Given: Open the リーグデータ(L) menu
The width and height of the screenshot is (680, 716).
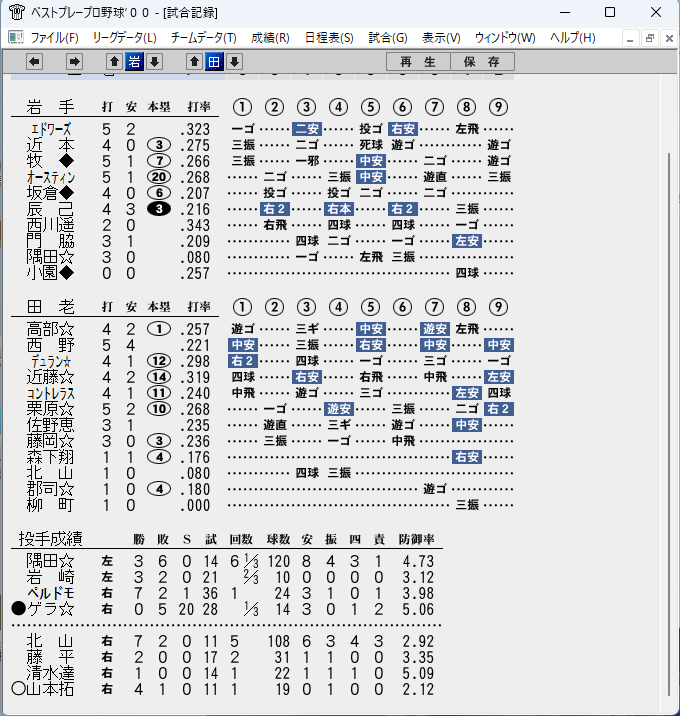Looking at the screenshot, I should [x=124, y=37].
